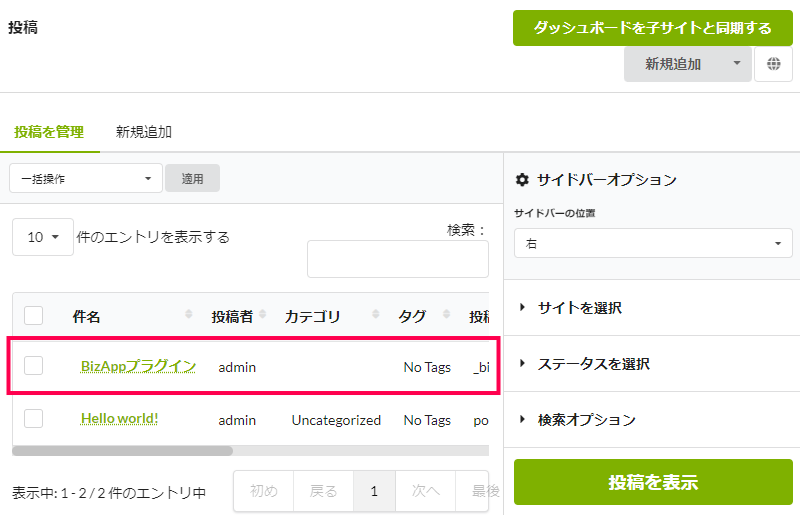This screenshot has height=522, width=800.
Task: Open the 新規追加 button dropdown arrow
Action: point(737,63)
